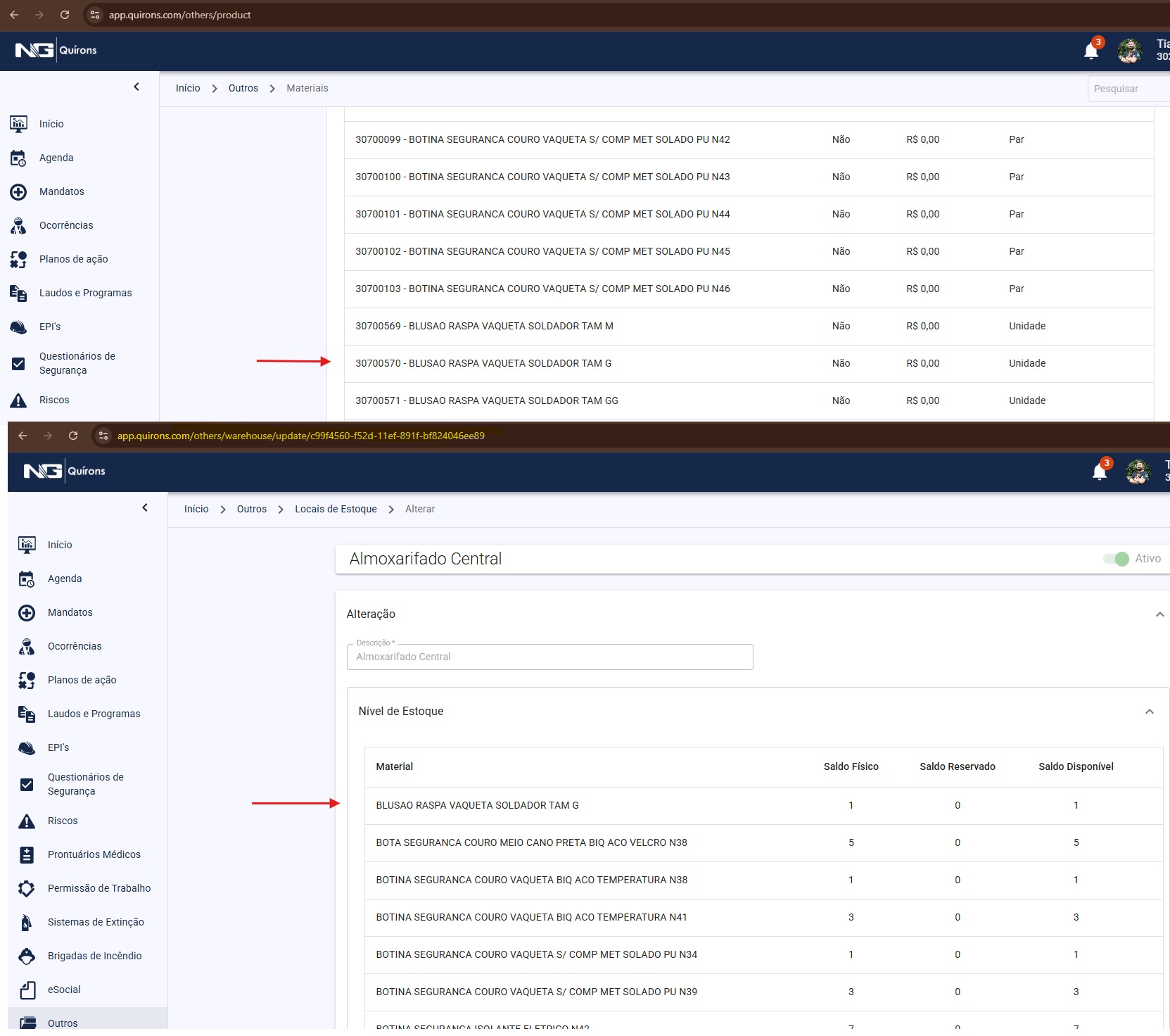Open site info icon in the top address bar
The width and height of the screenshot is (1170, 1036).
click(x=95, y=15)
